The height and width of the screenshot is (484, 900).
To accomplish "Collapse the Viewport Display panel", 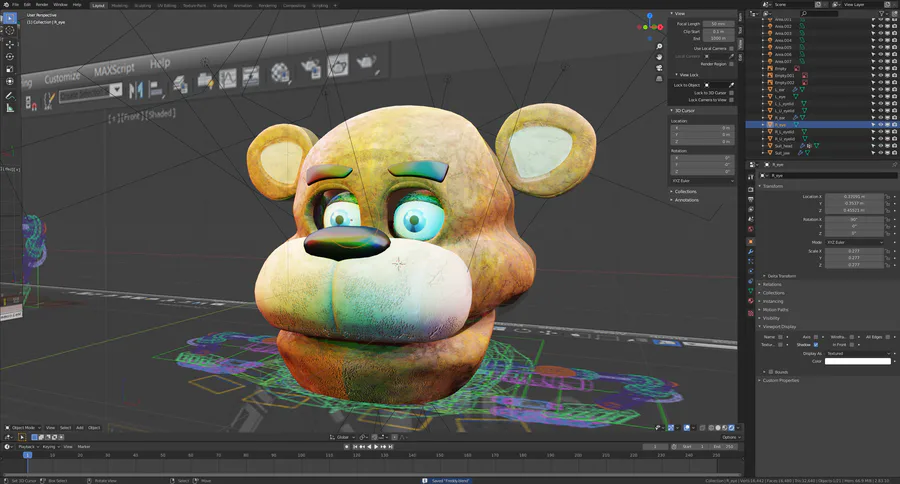I will point(779,327).
